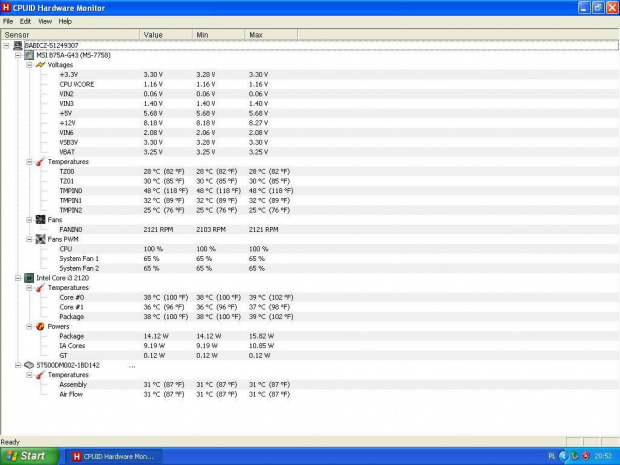This screenshot has height=465, width=620.
Task: Open the Start menu
Action: tap(30, 456)
